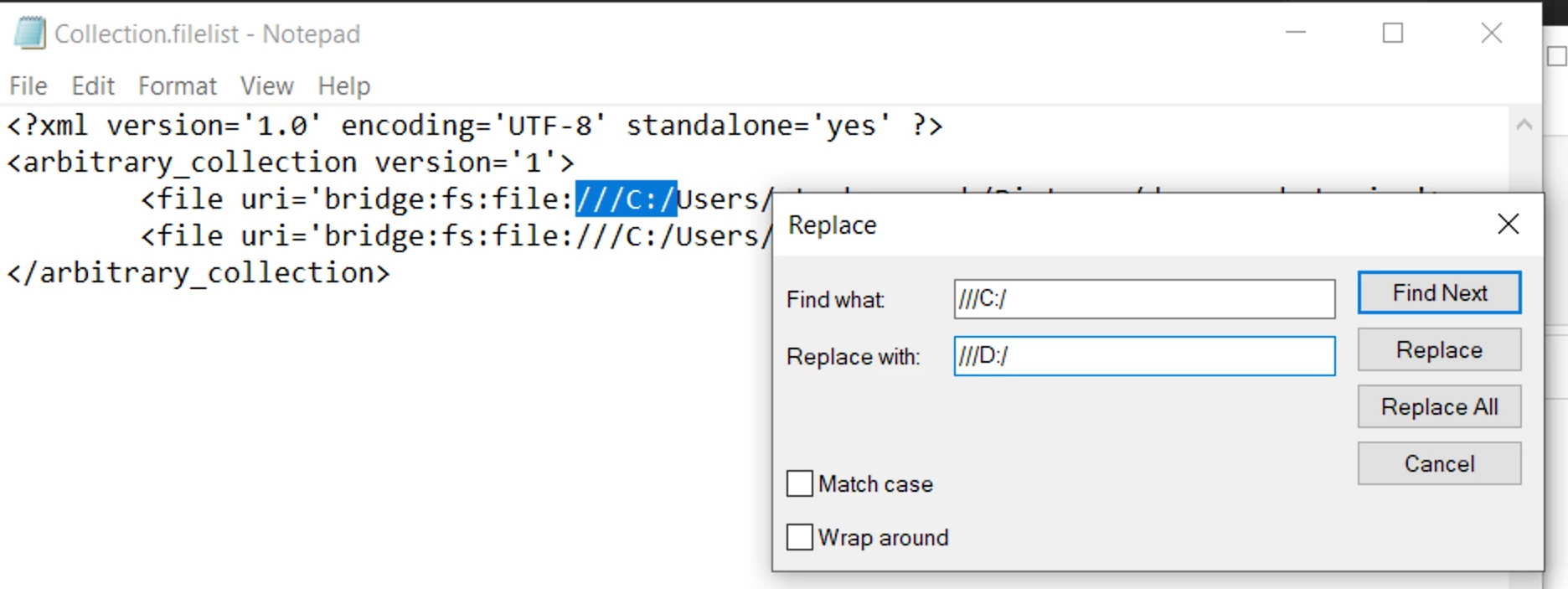This screenshot has height=589, width=1568.
Task: Cancel the Replace dialog
Action: tap(1439, 463)
